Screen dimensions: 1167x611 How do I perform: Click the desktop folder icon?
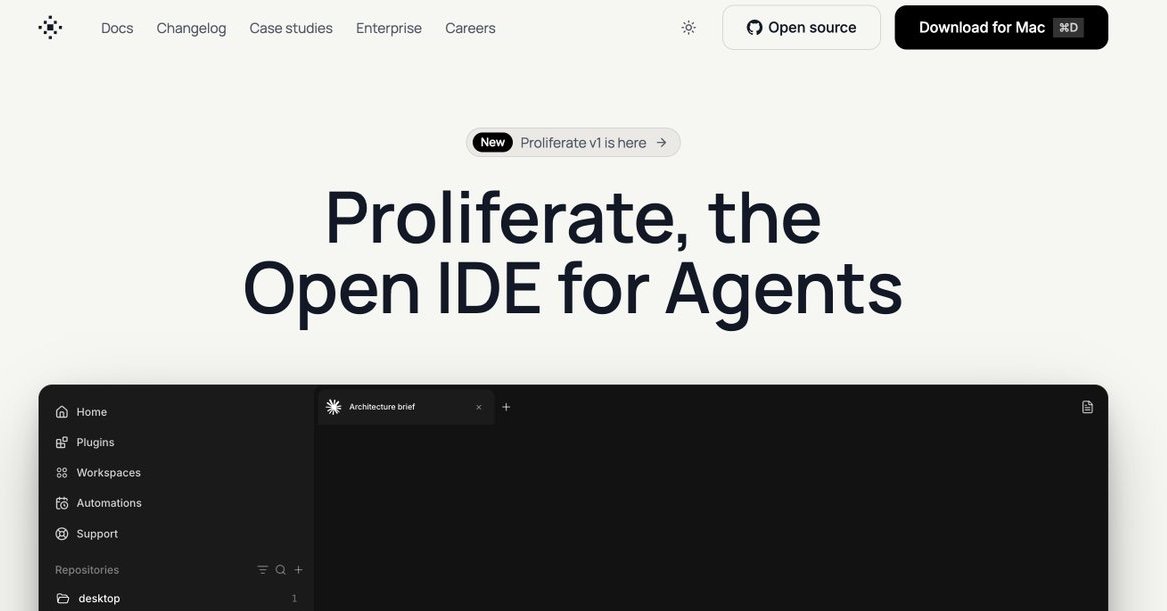click(x=63, y=598)
